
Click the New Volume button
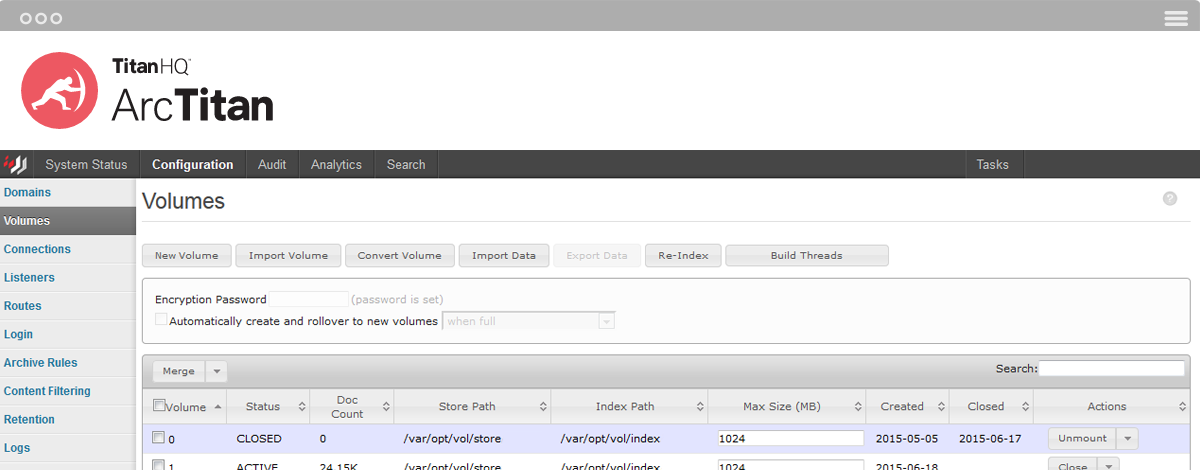pos(187,256)
